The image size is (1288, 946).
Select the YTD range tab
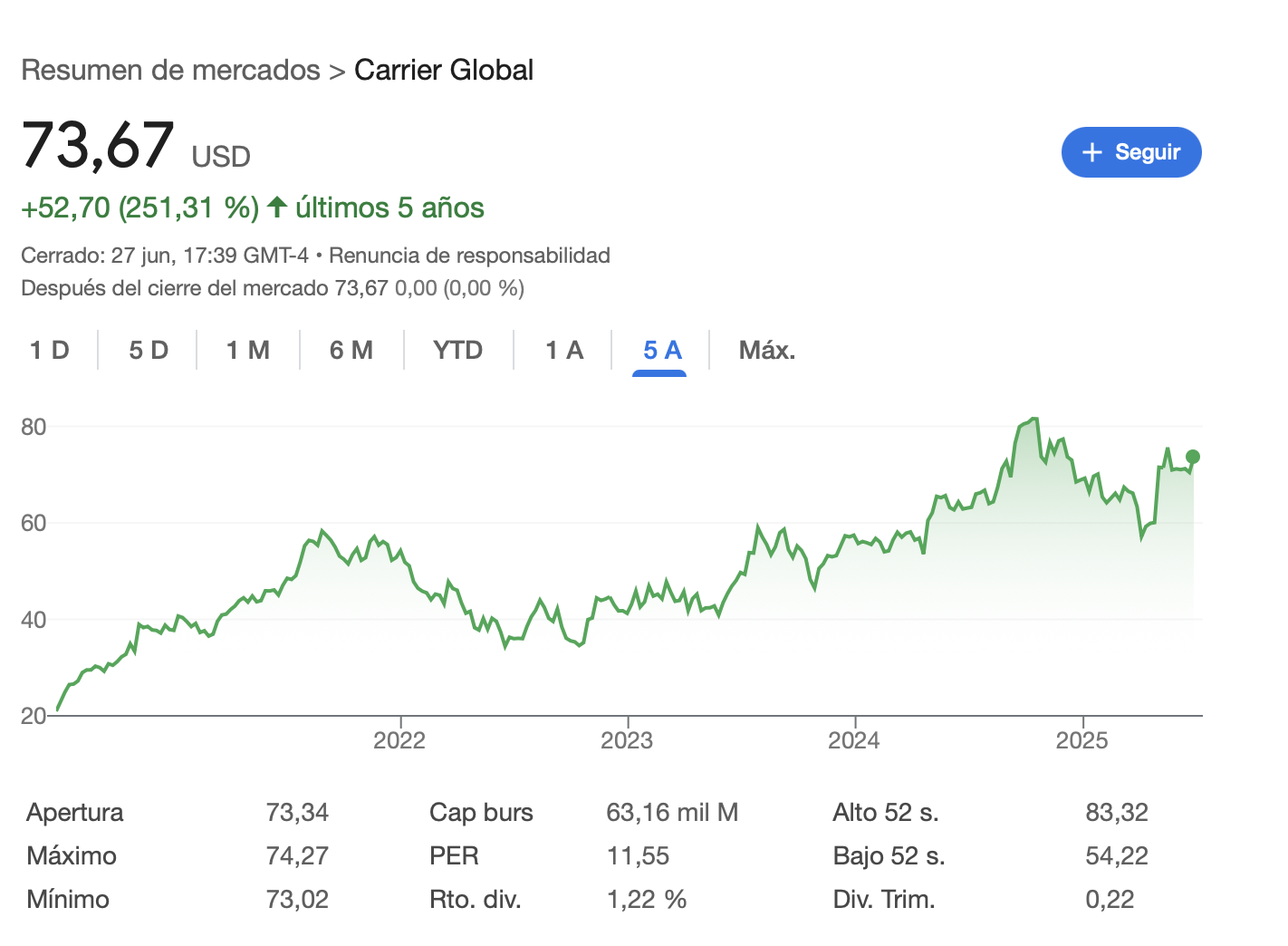click(457, 350)
